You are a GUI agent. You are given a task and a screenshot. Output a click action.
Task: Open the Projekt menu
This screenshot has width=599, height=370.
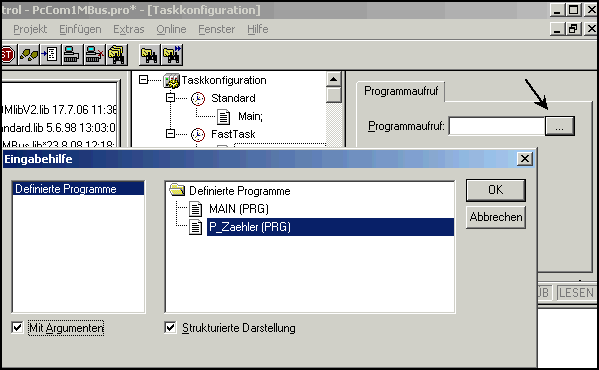click(30, 29)
